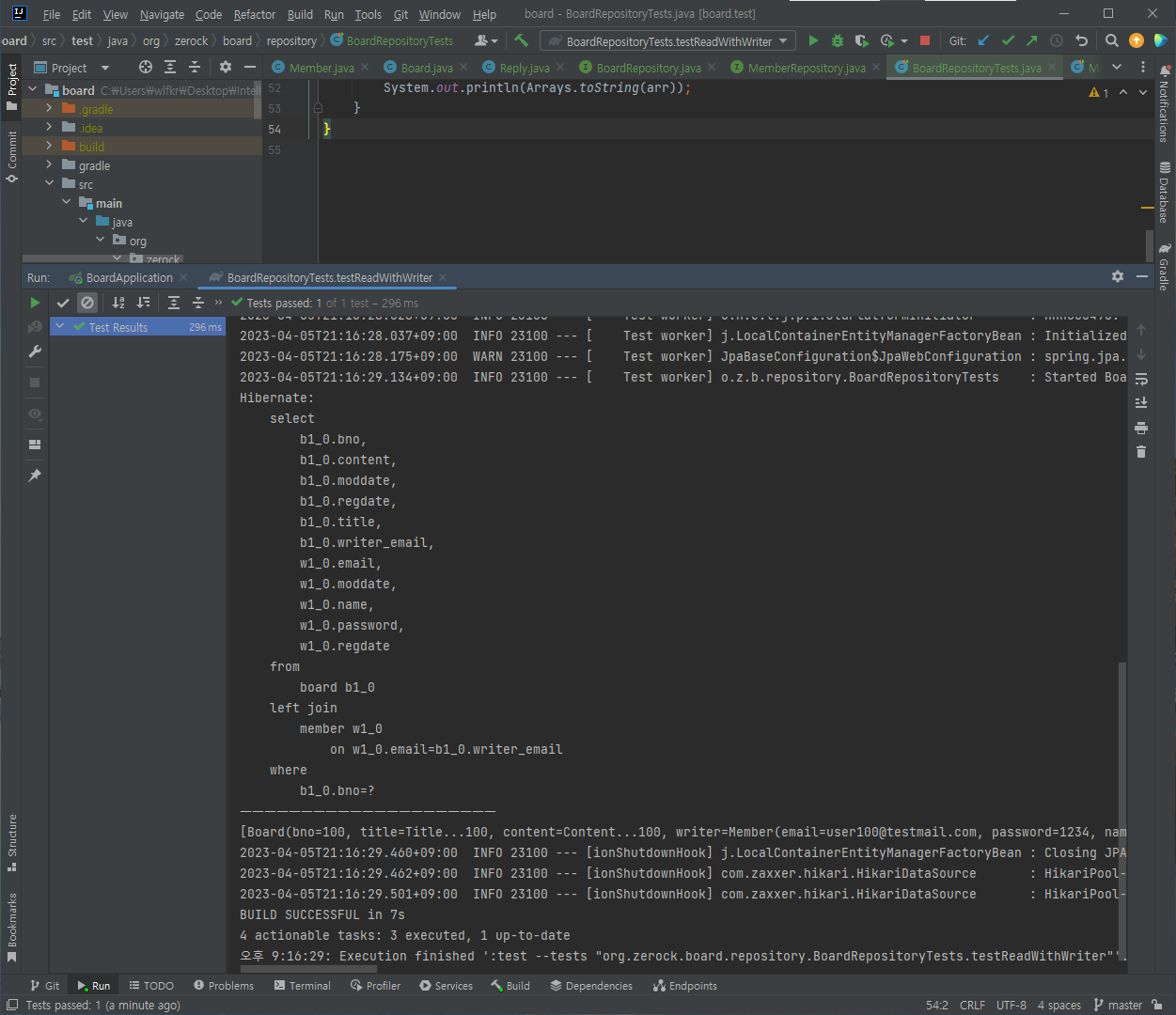Open the Navigate menu
Screen dimensions: 1176x1015
(x=162, y=14)
